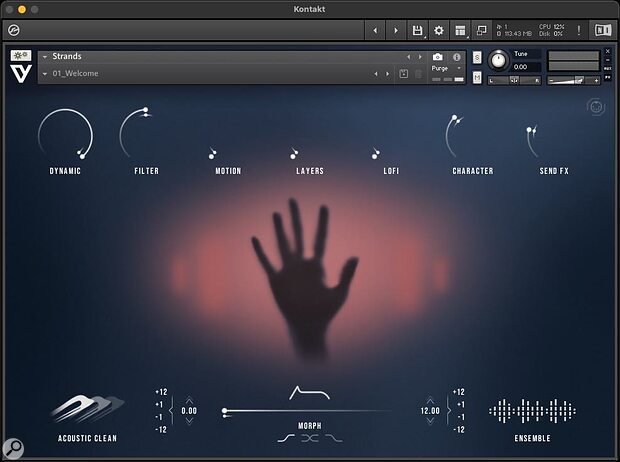Viewport: 620px width, 462px height.
Task: Open the Purge dropdown menu
Action: pyautogui.click(x=447, y=68)
